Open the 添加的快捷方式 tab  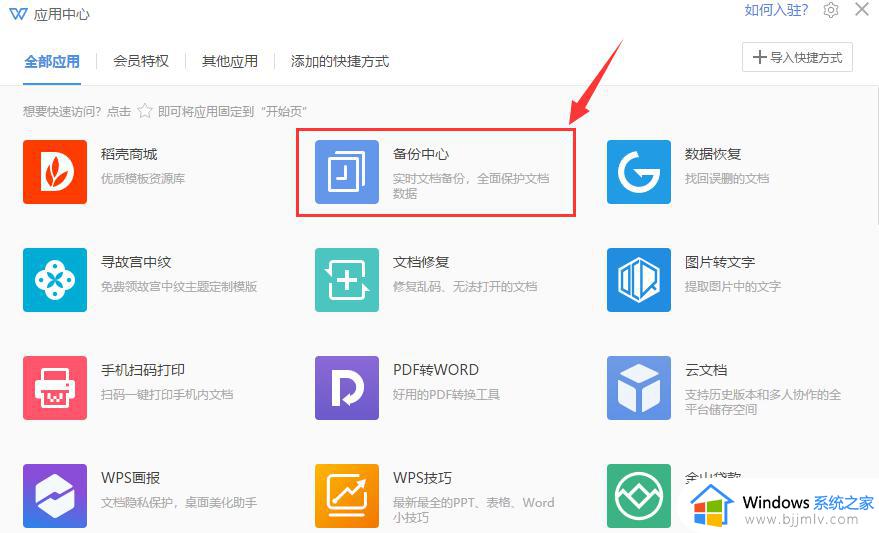click(x=340, y=61)
